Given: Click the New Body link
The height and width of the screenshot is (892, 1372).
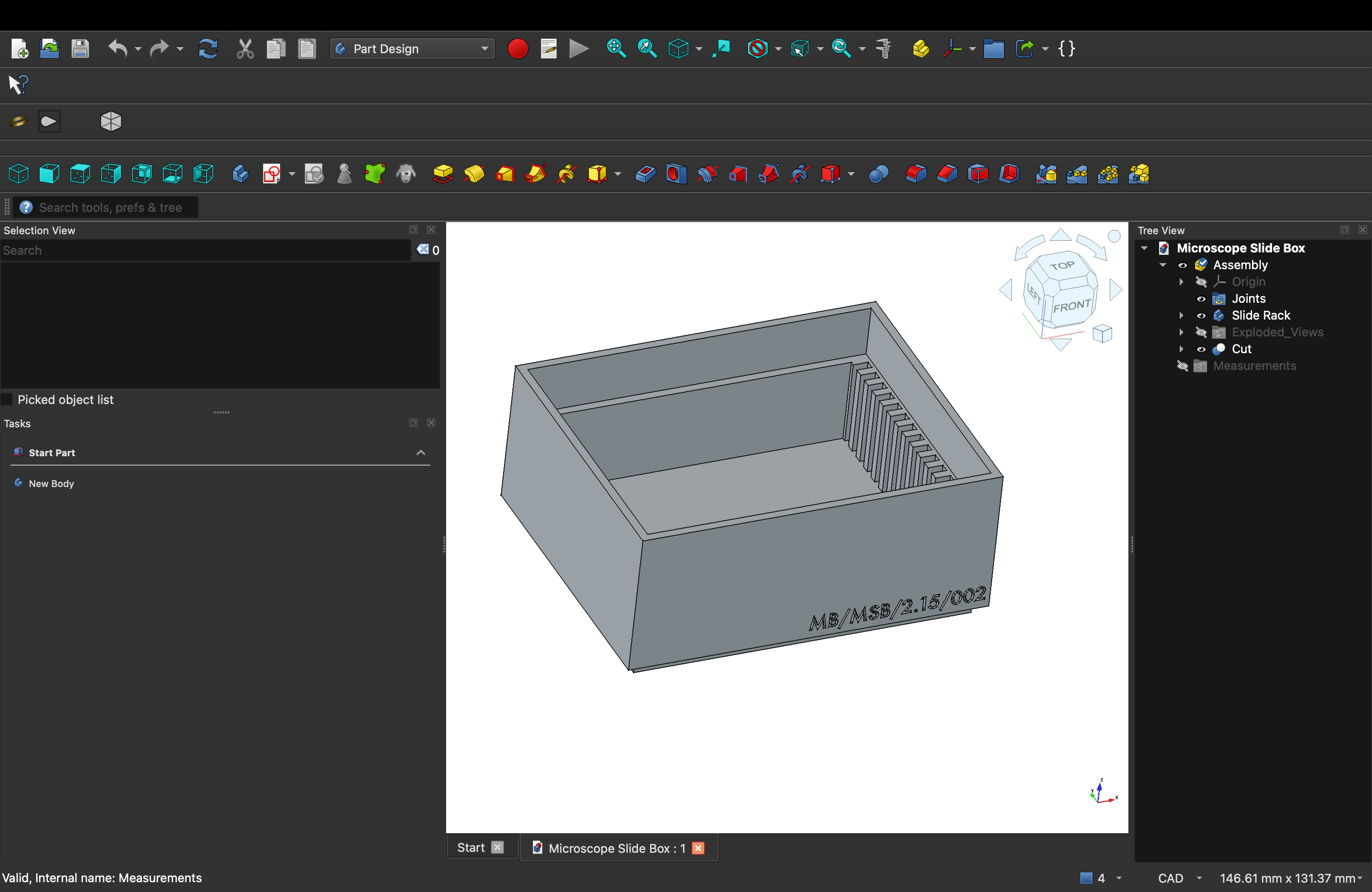Looking at the screenshot, I should [51, 483].
